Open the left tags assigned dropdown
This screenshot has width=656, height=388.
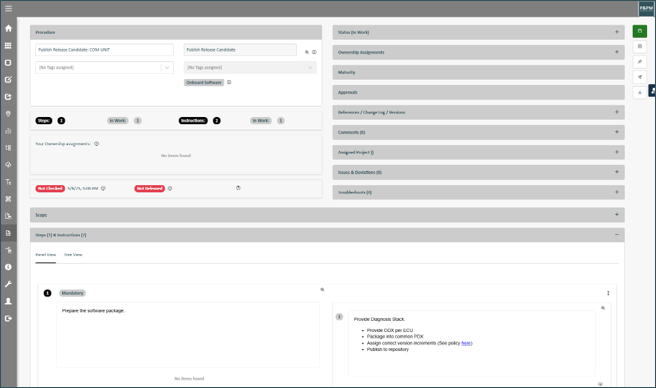tap(104, 67)
